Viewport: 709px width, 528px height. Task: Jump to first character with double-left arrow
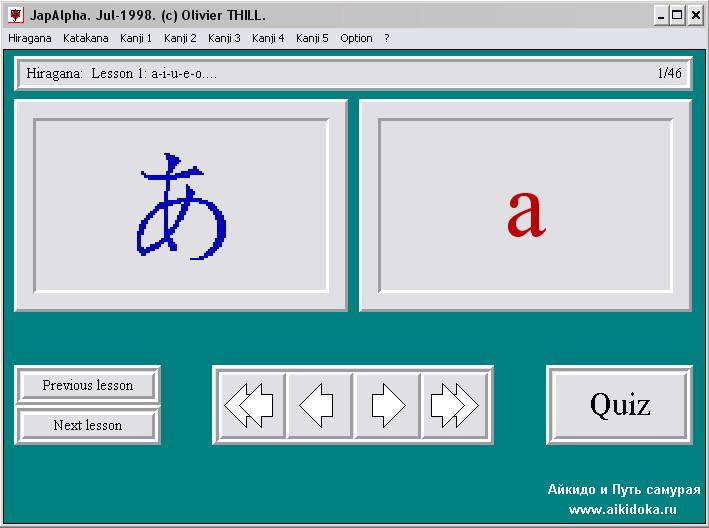click(251, 405)
